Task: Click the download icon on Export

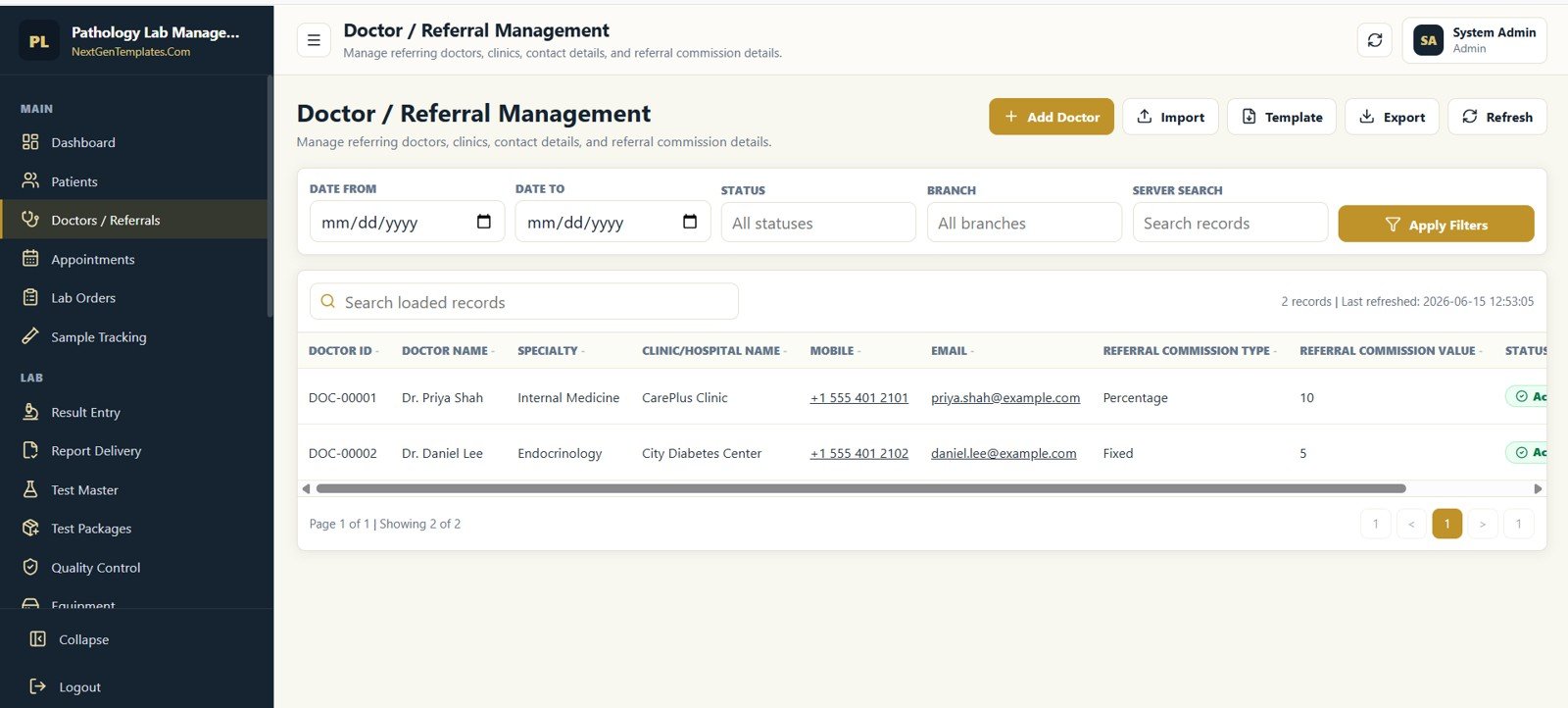Action: [1366, 117]
